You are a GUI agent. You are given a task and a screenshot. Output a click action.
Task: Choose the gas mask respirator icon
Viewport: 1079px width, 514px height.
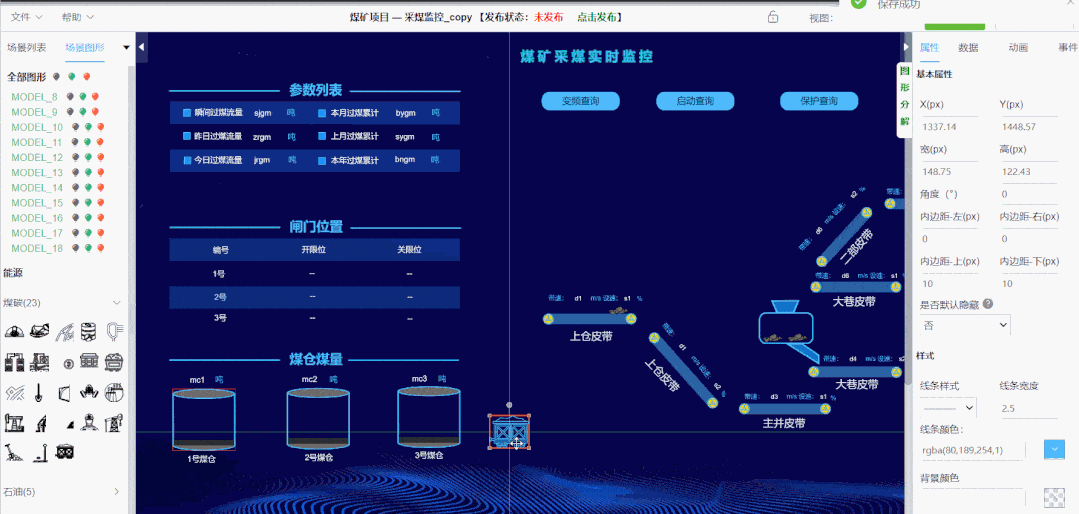(x=89, y=392)
